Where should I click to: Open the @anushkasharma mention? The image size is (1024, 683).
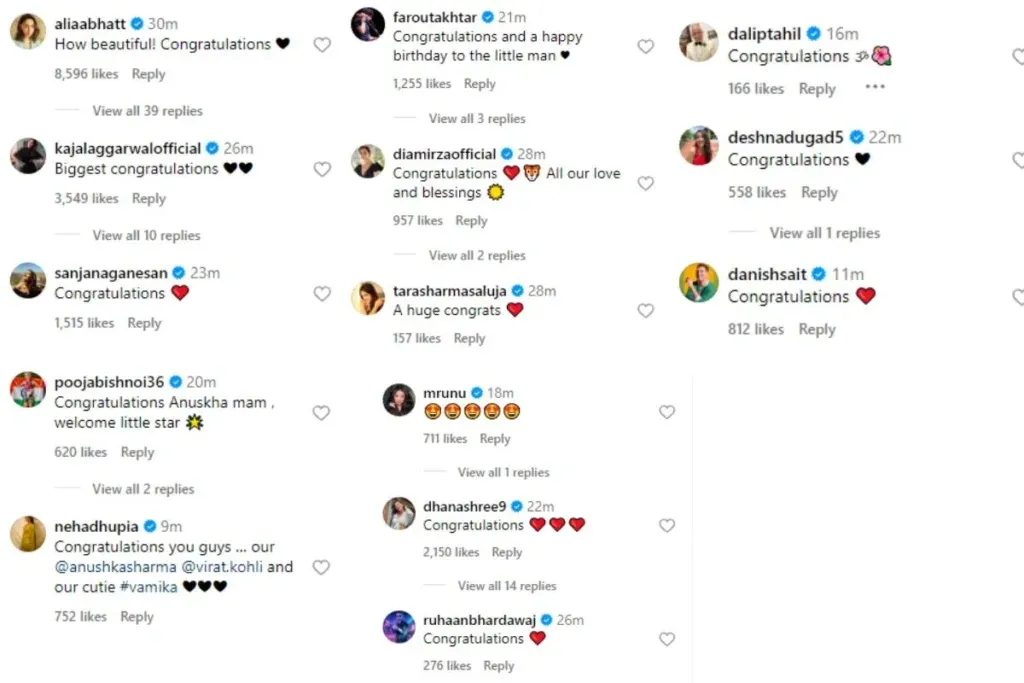116,567
